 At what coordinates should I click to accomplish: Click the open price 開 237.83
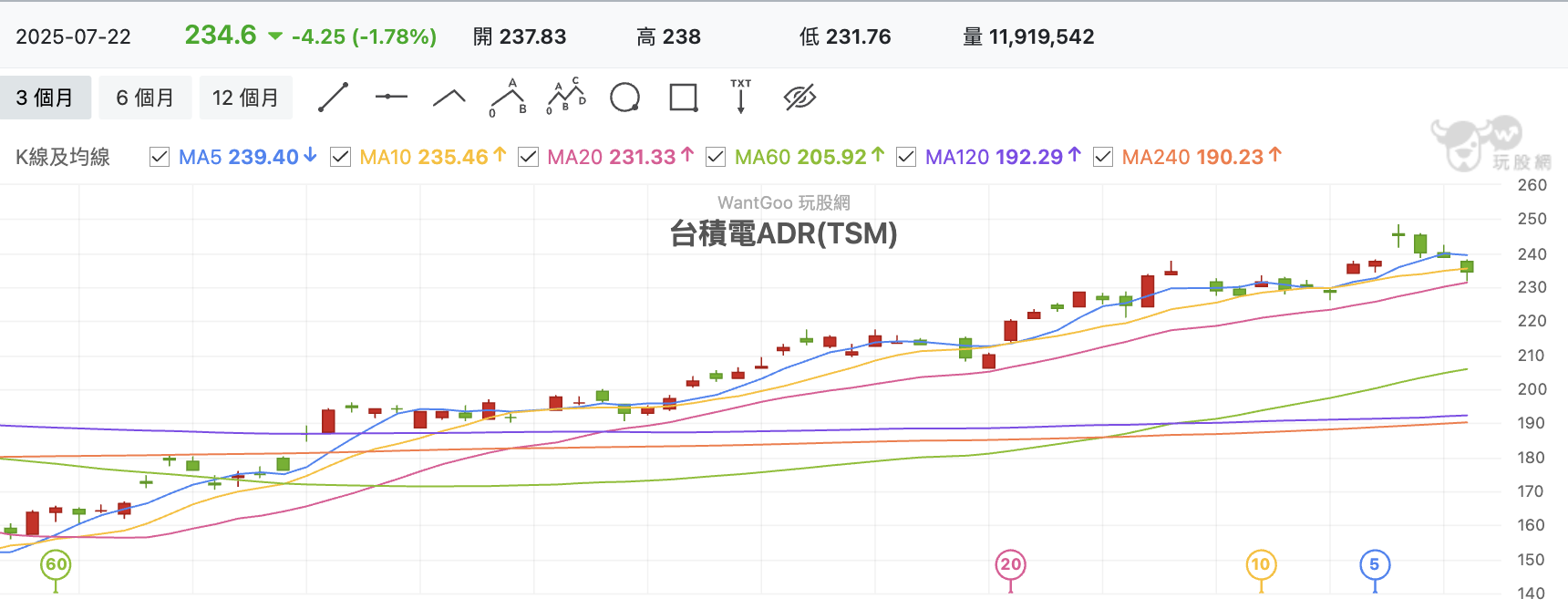pyautogui.click(x=520, y=36)
